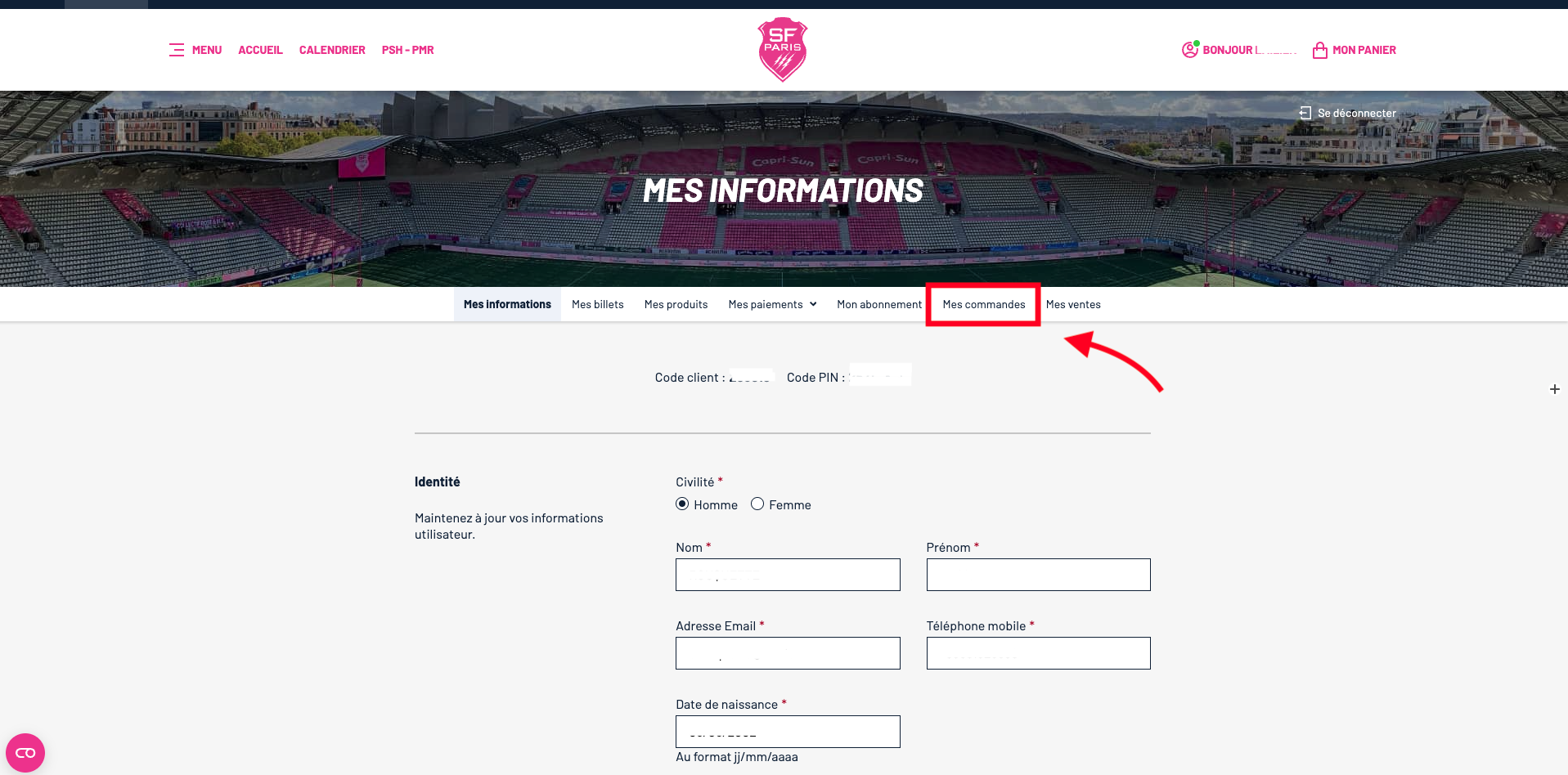The height and width of the screenshot is (775, 1568).
Task: Select the Femme radio button
Action: pos(757,504)
